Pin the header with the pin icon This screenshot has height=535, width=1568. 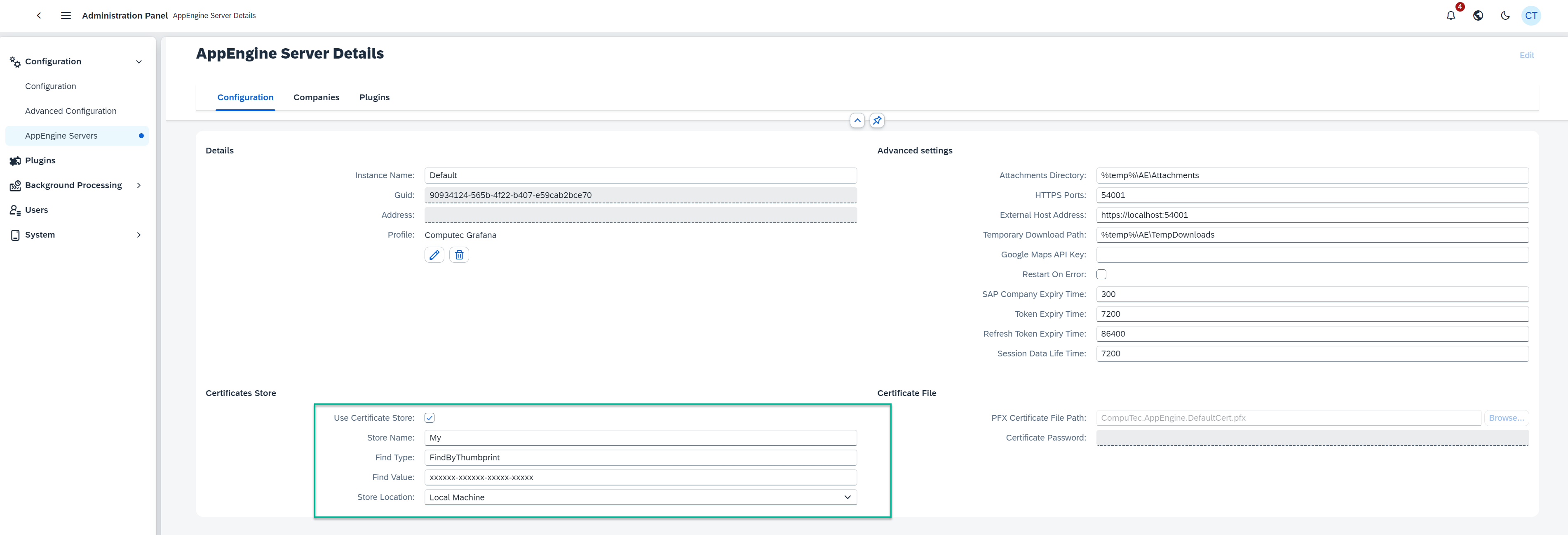coord(877,120)
